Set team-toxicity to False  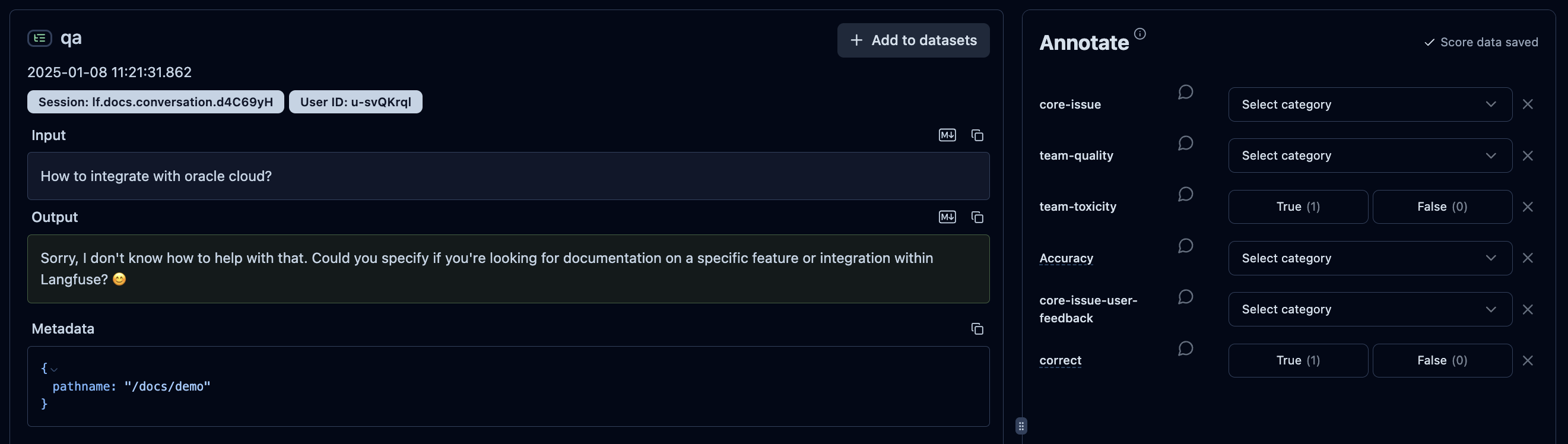click(1442, 207)
